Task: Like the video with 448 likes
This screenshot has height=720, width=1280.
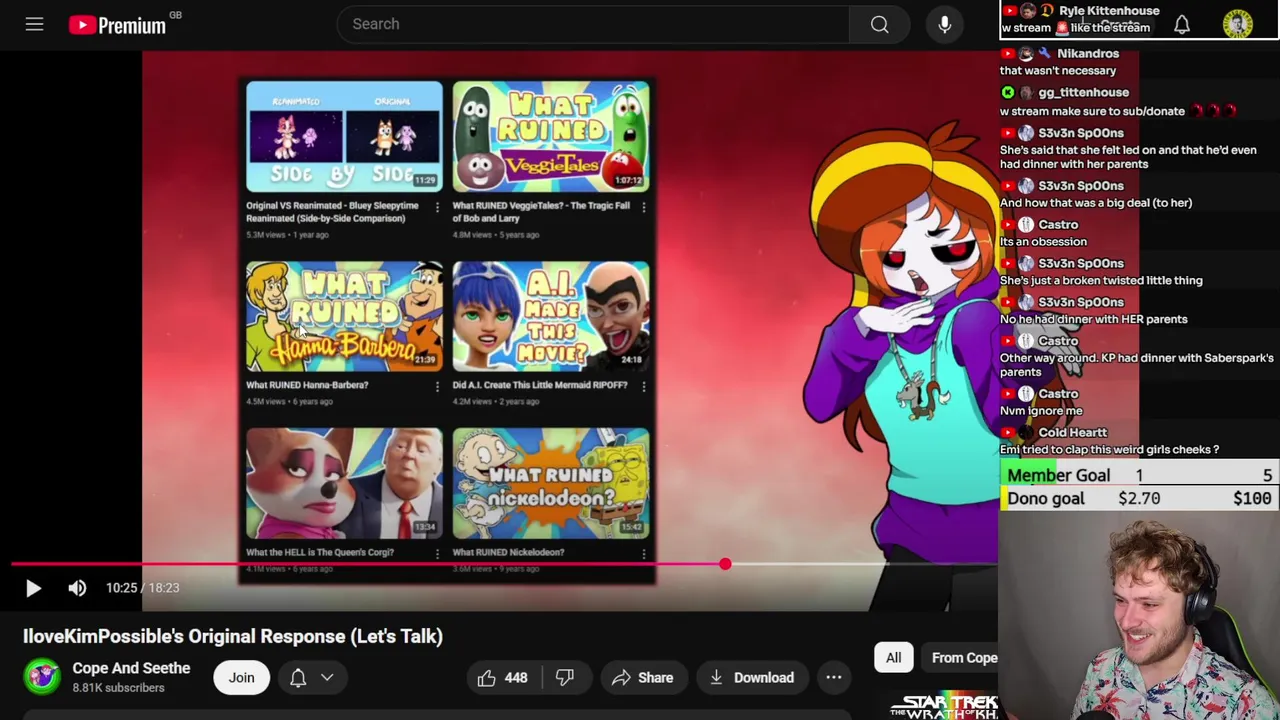Action: (x=502, y=677)
